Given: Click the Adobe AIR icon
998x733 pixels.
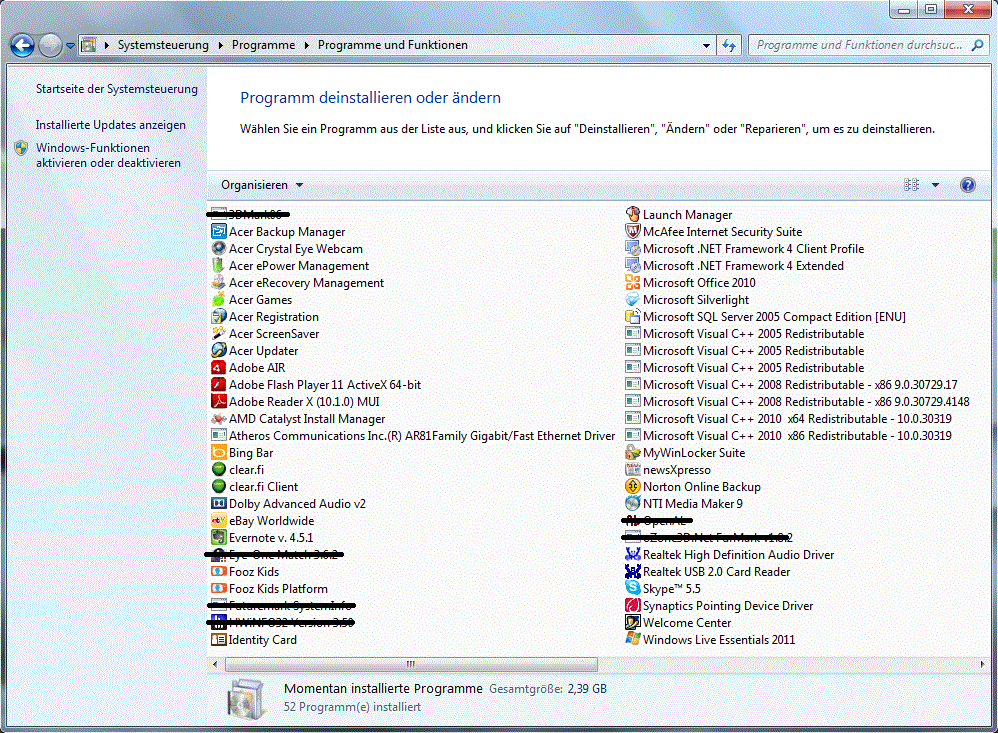Looking at the screenshot, I should [x=218, y=368].
